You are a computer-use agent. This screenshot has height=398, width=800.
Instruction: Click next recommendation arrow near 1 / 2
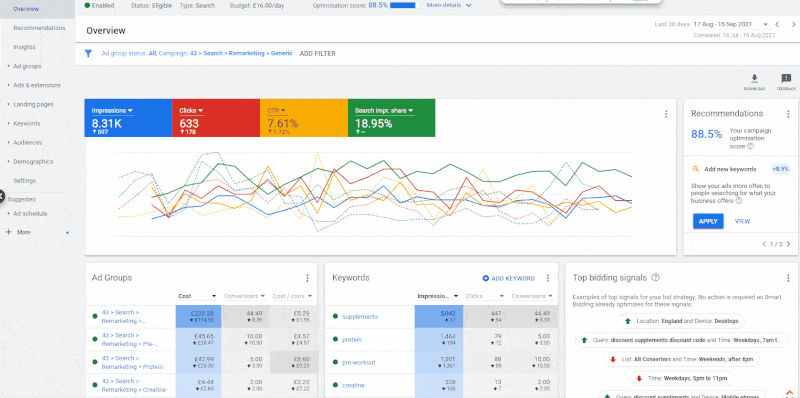pyautogui.click(x=788, y=244)
